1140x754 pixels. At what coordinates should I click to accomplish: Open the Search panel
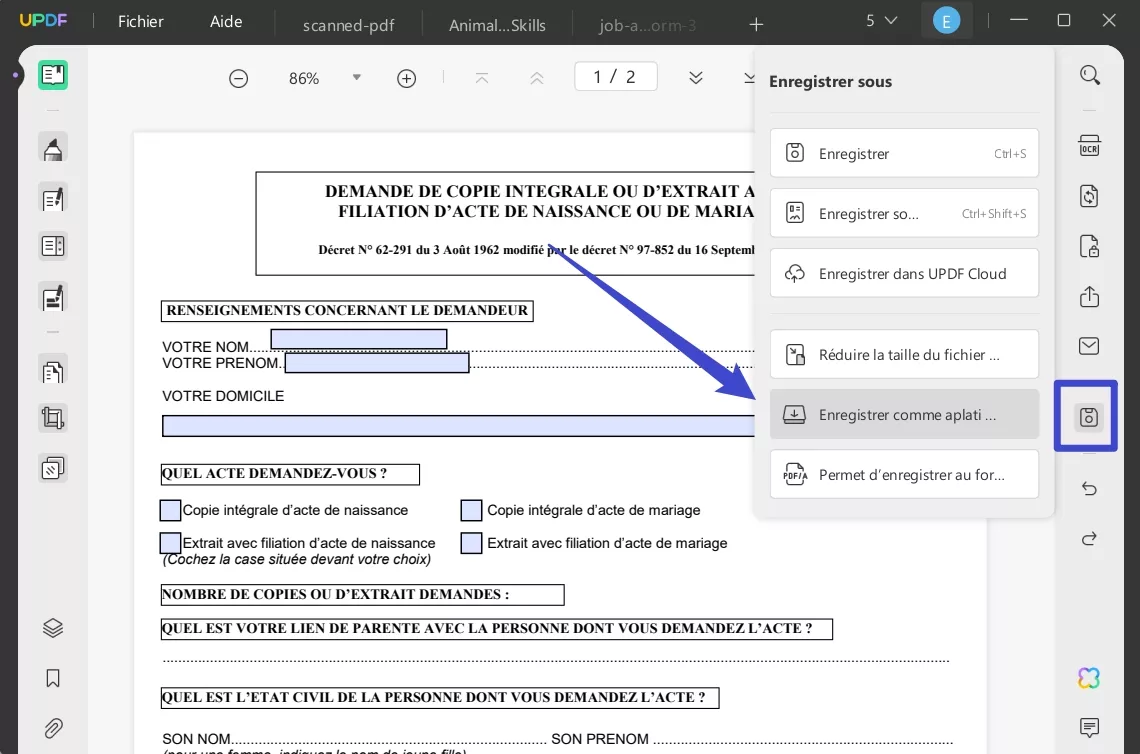[1089, 74]
